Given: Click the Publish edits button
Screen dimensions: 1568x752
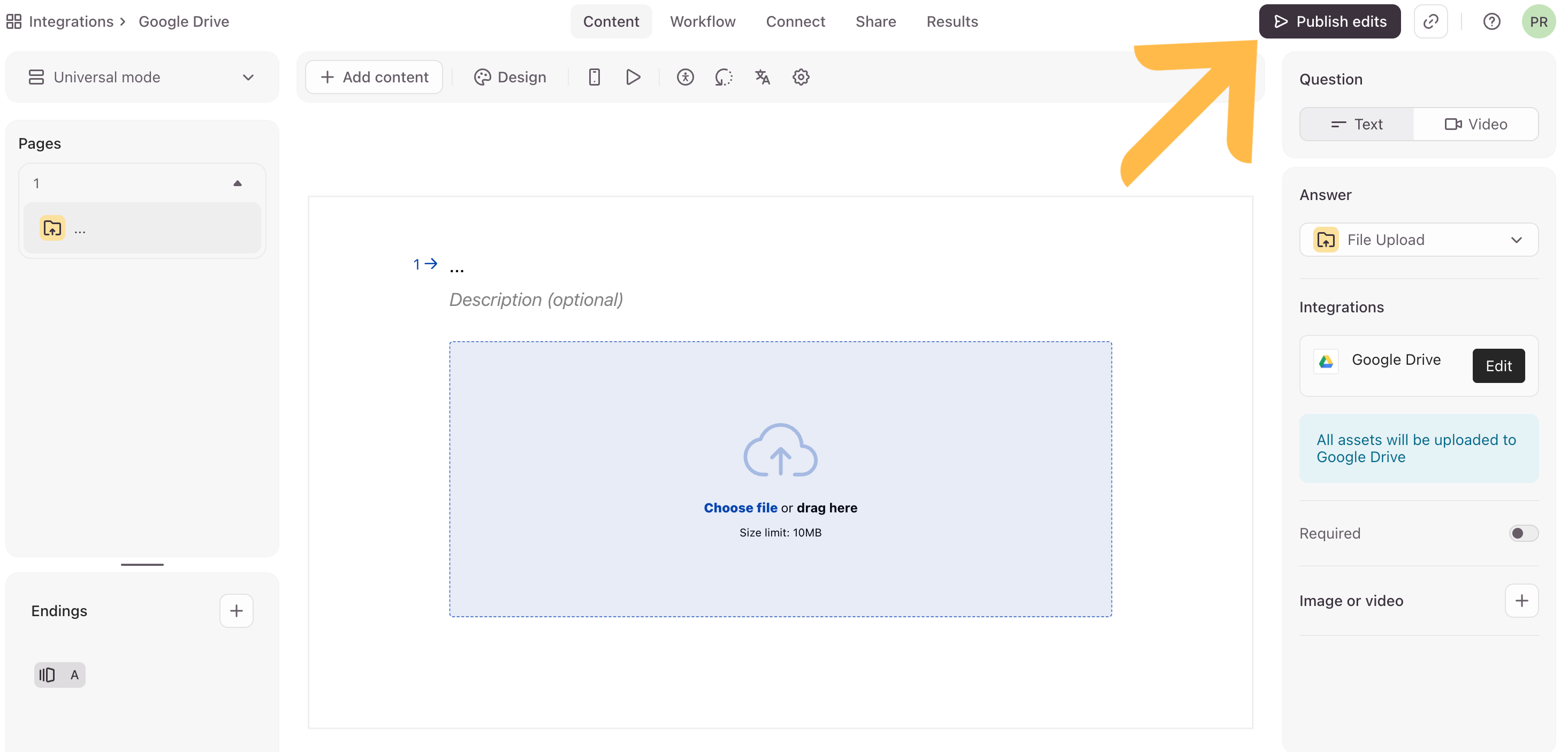Looking at the screenshot, I should coord(1329,22).
